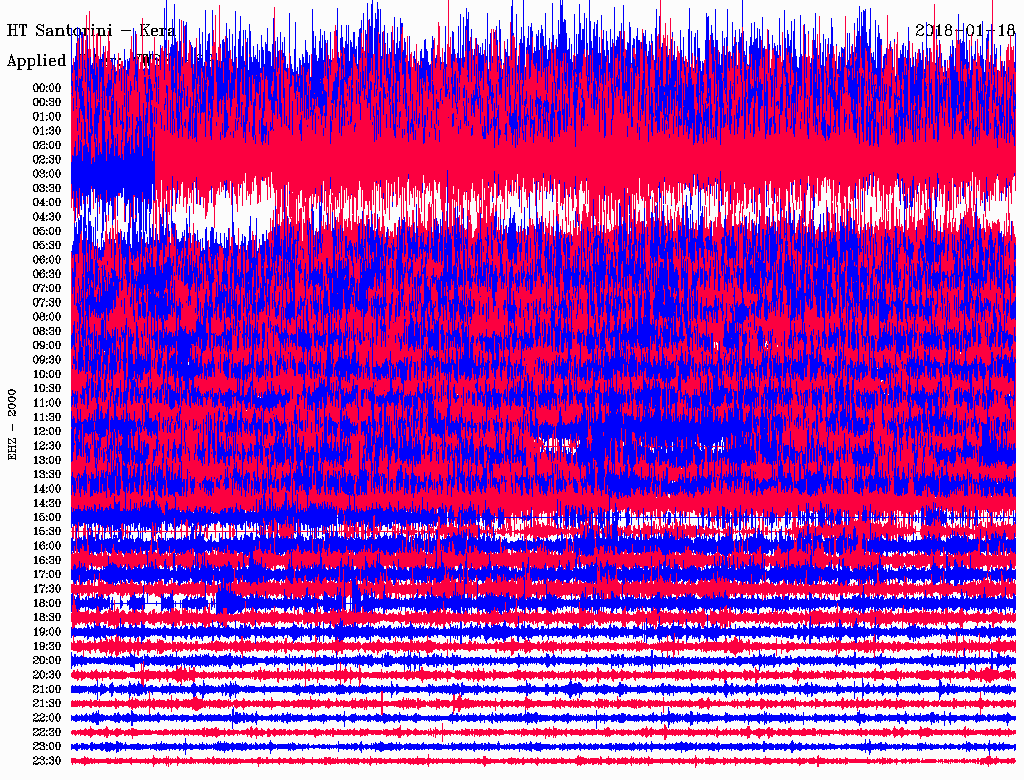Click the '23:00' time label

[47, 747]
